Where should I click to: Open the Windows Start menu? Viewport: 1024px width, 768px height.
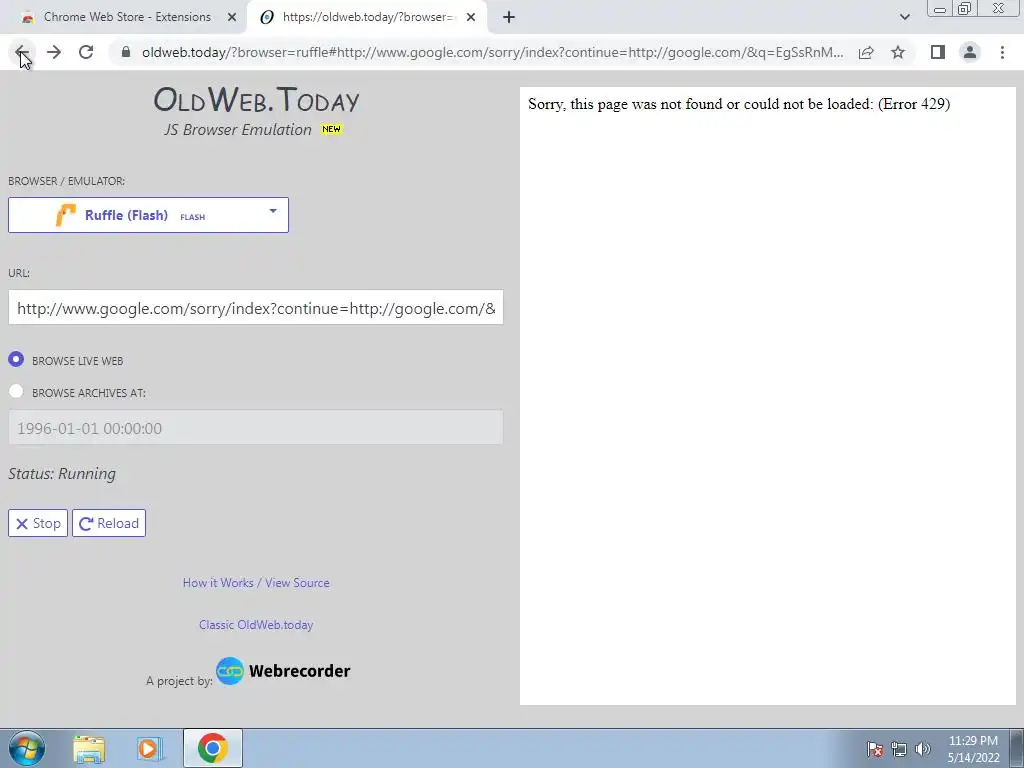(x=26, y=748)
